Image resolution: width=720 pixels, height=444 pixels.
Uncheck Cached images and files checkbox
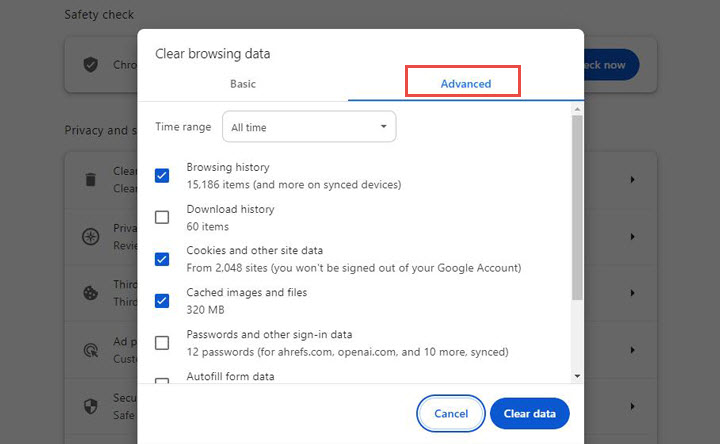click(162, 301)
